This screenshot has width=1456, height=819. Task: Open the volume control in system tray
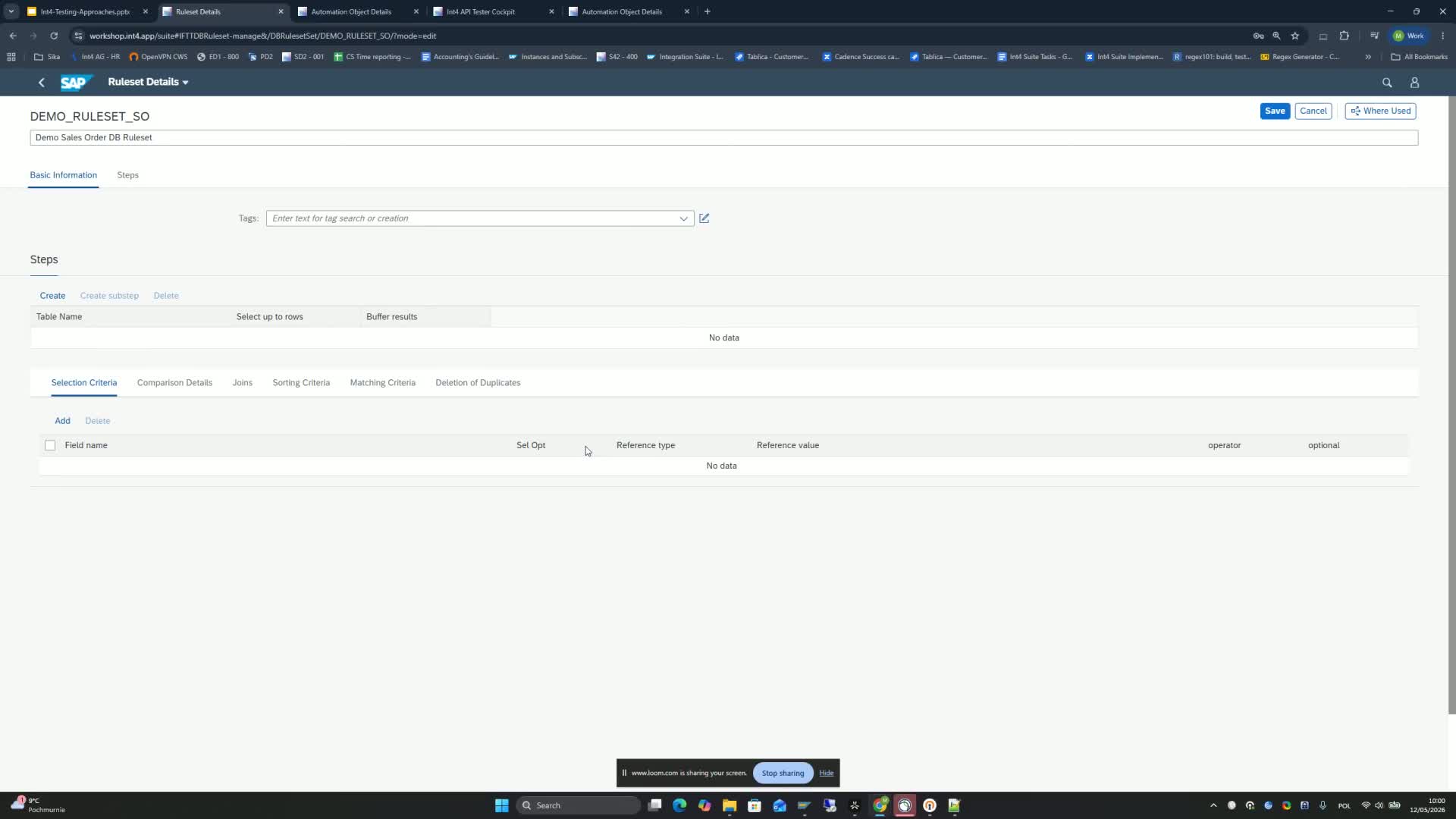tap(1379, 805)
